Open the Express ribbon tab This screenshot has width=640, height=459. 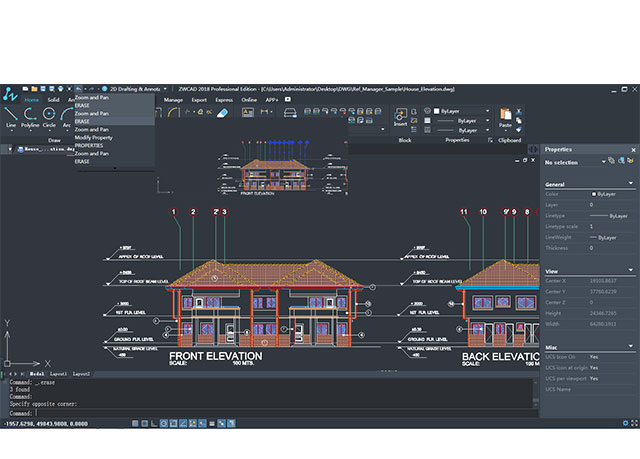tap(224, 100)
